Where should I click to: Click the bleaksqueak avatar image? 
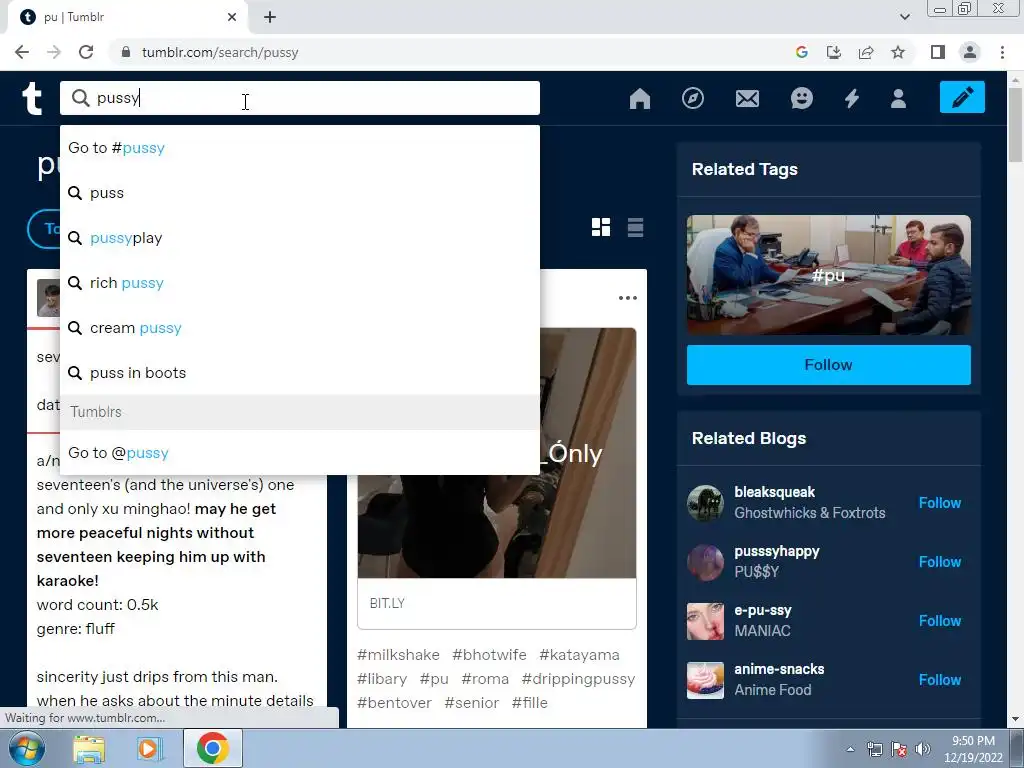tap(705, 503)
